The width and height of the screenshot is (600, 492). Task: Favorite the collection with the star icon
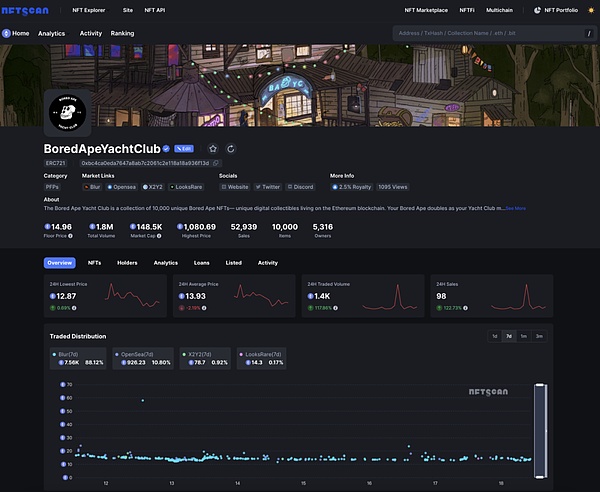point(212,148)
